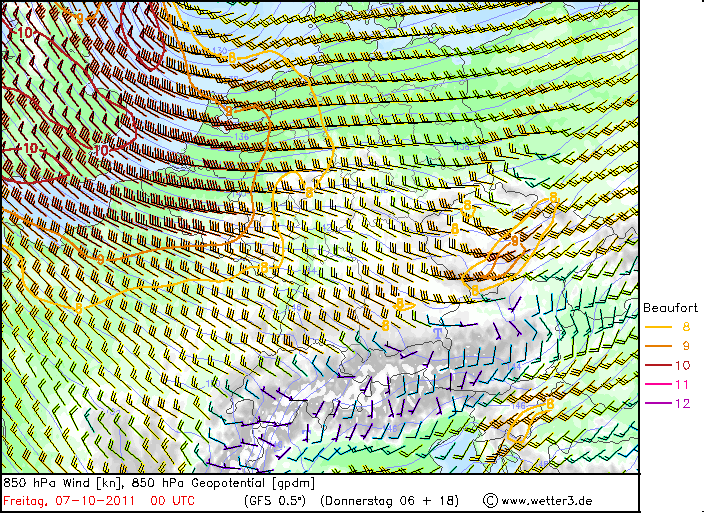This screenshot has width=704, height=513.
Task: Click the red date text Freitag, 07-10-2011
Action: 68,499
